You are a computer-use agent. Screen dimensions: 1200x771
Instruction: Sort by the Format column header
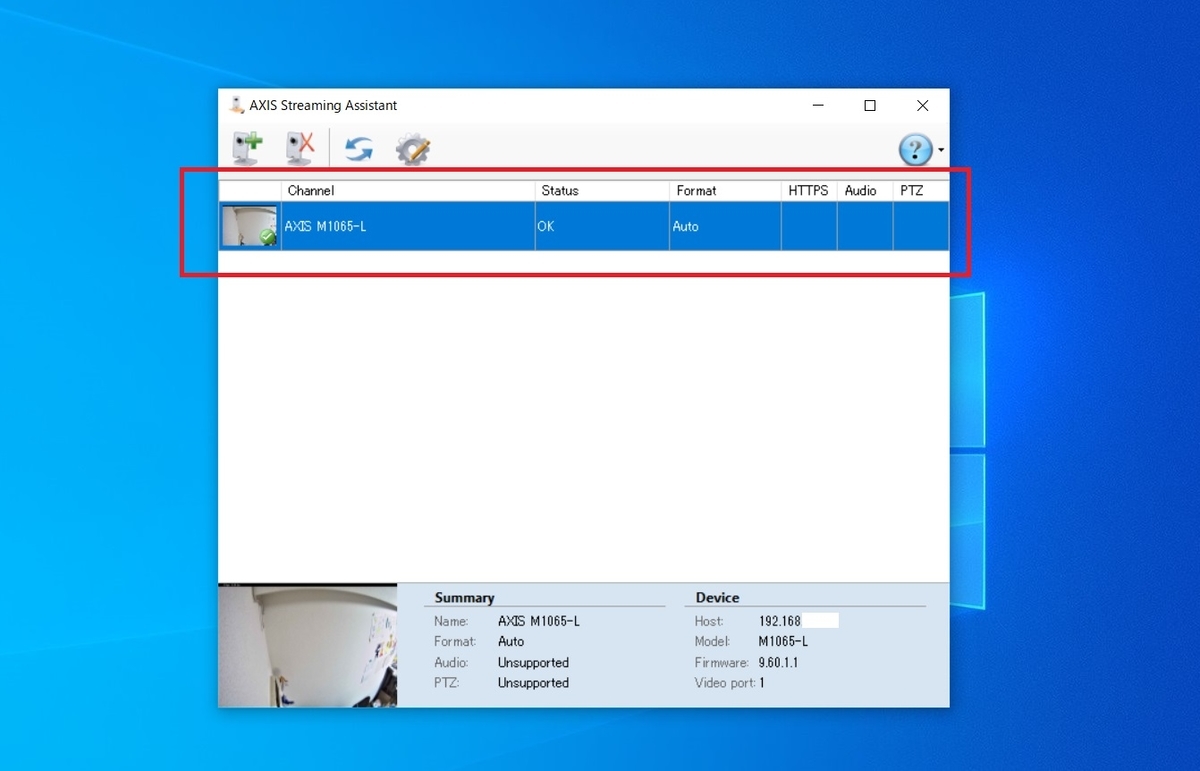pos(725,190)
